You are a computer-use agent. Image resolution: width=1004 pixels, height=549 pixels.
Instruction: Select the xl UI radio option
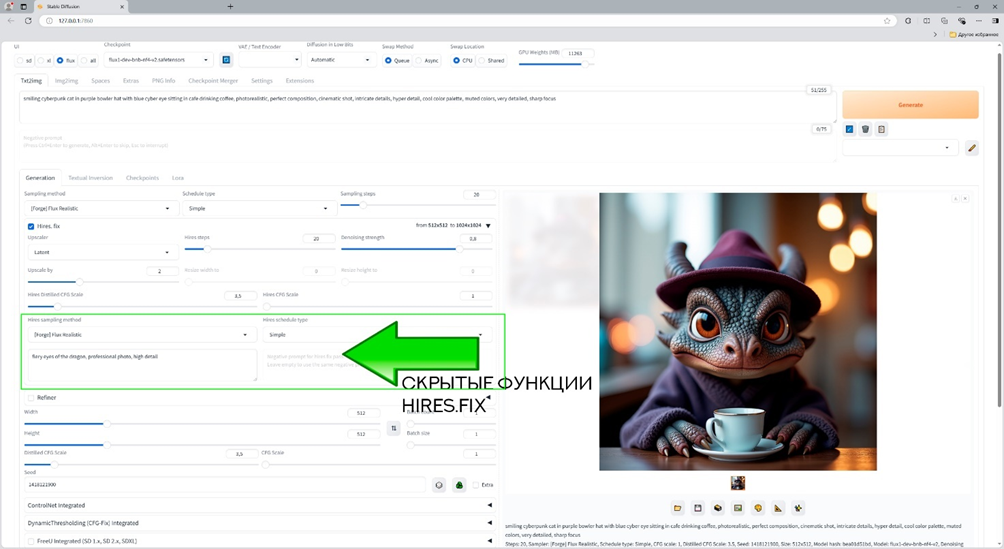[x=44, y=60]
